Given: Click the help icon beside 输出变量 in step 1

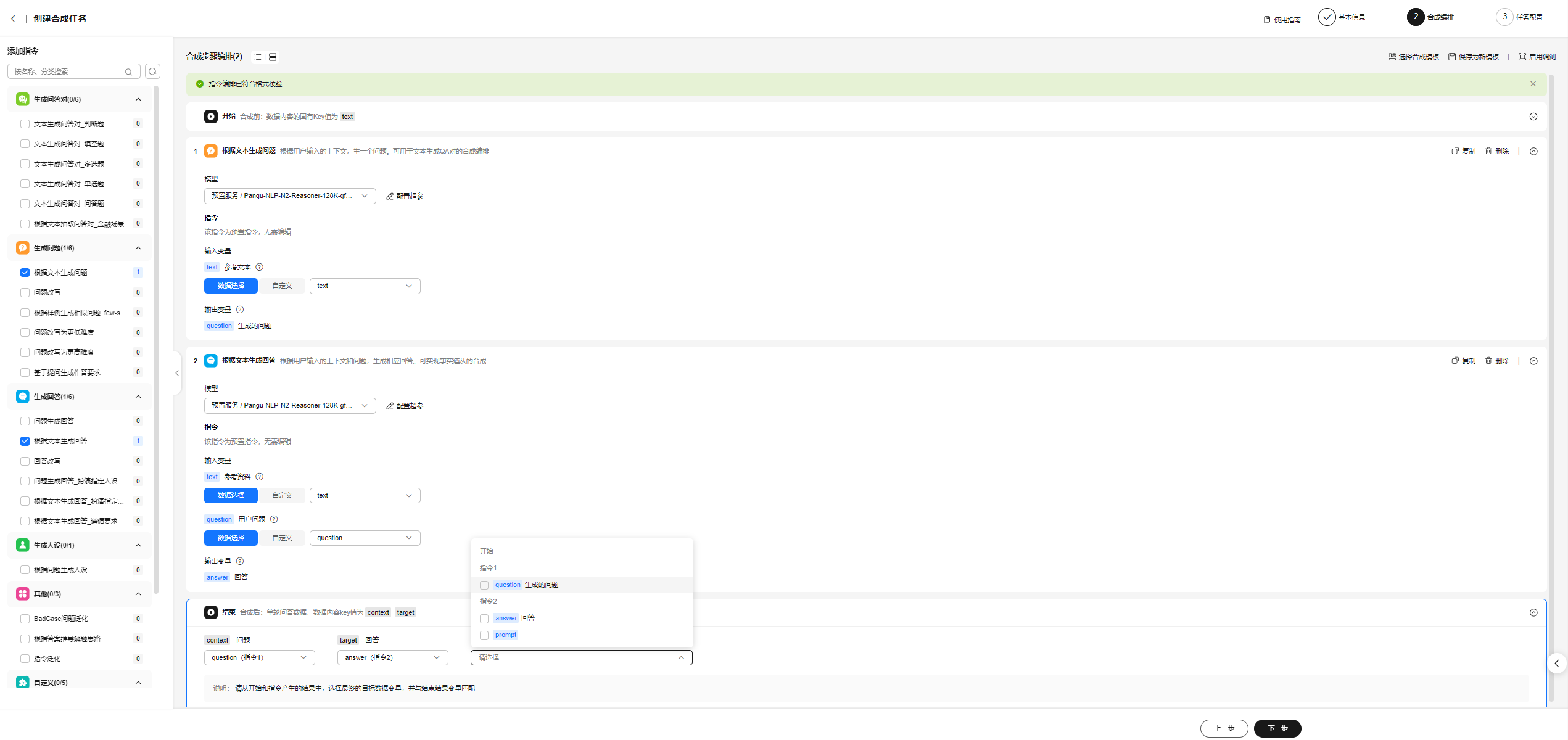Looking at the screenshot, I should pyautogui.click(x=240, y=310).
